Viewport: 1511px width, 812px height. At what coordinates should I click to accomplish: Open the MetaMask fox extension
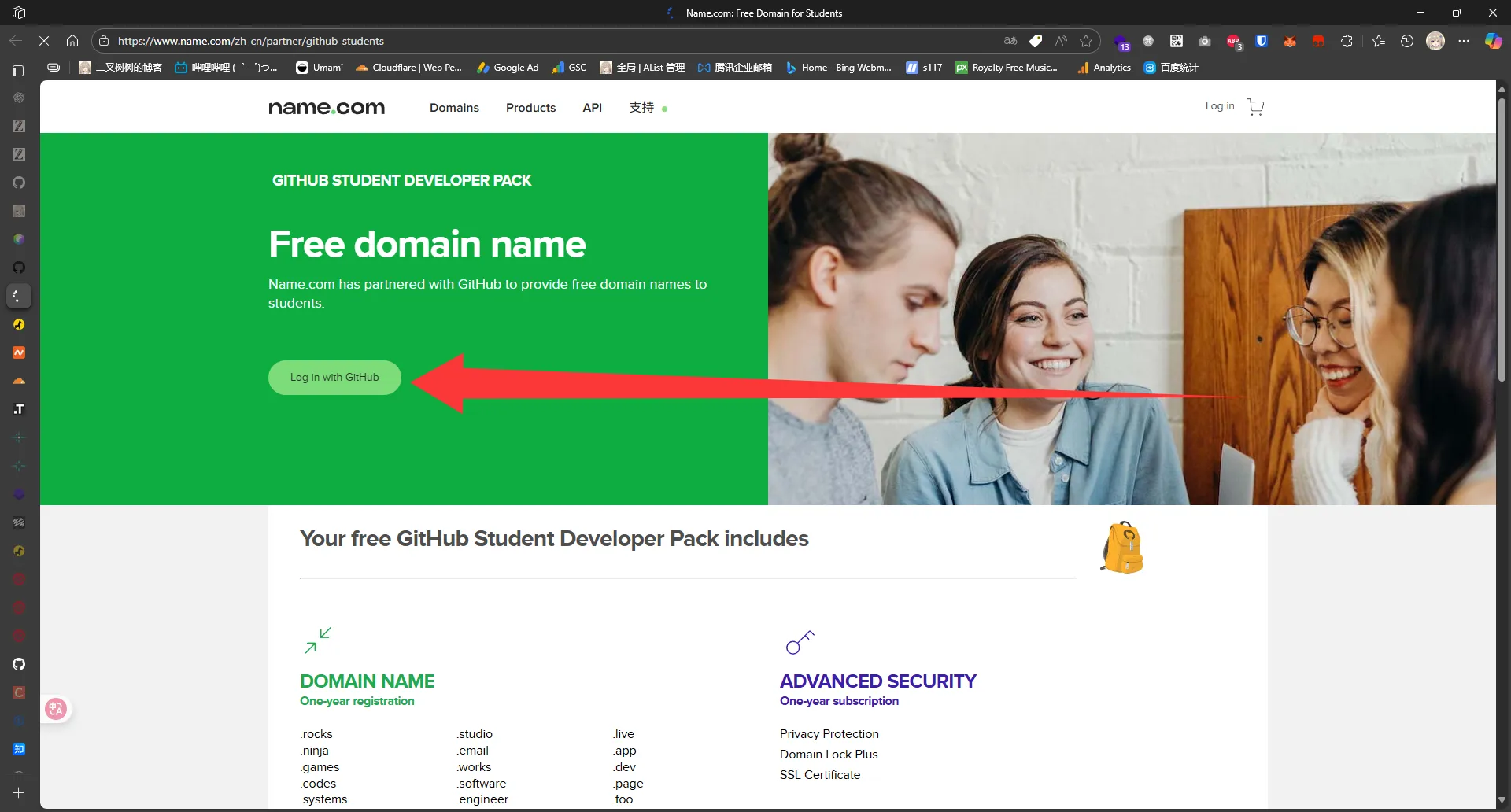1290,41
